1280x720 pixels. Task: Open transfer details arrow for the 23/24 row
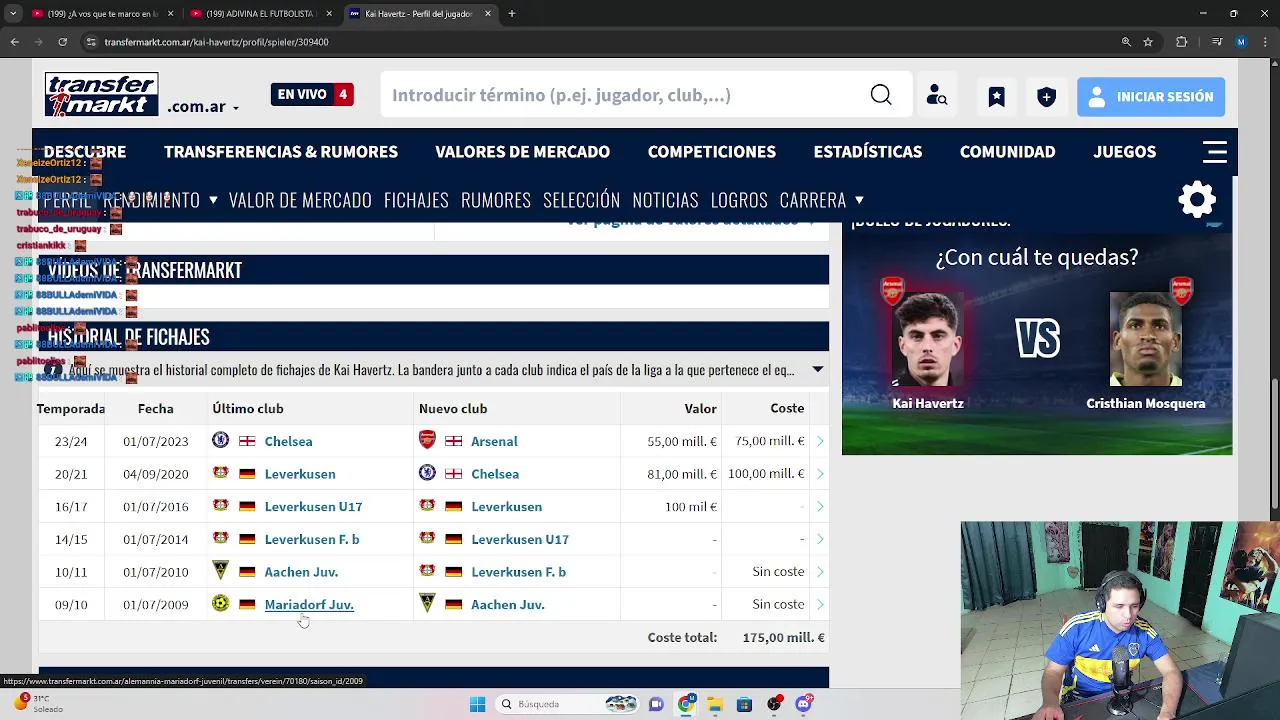[820, 441]
